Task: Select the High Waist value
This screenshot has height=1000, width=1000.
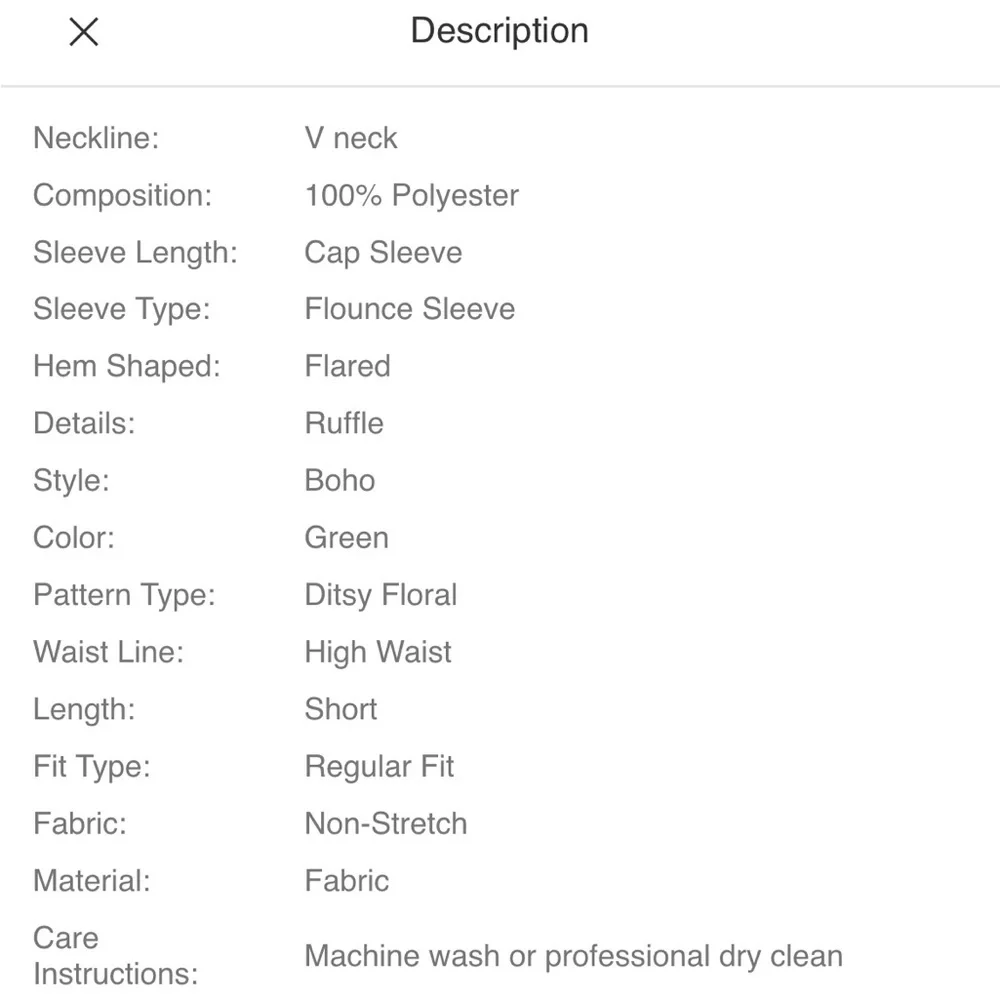Action: point(378,652)
